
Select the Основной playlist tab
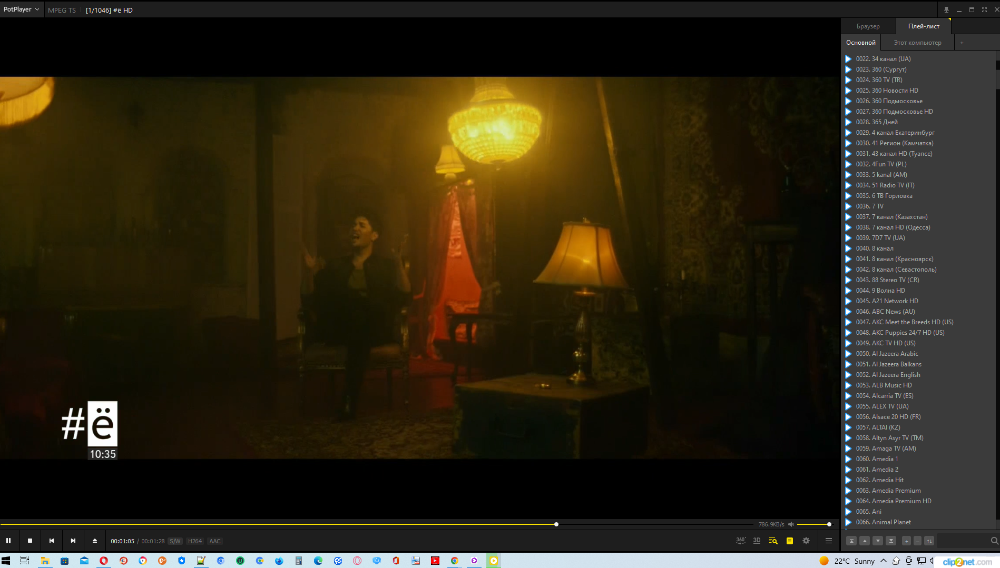(860, 43)
